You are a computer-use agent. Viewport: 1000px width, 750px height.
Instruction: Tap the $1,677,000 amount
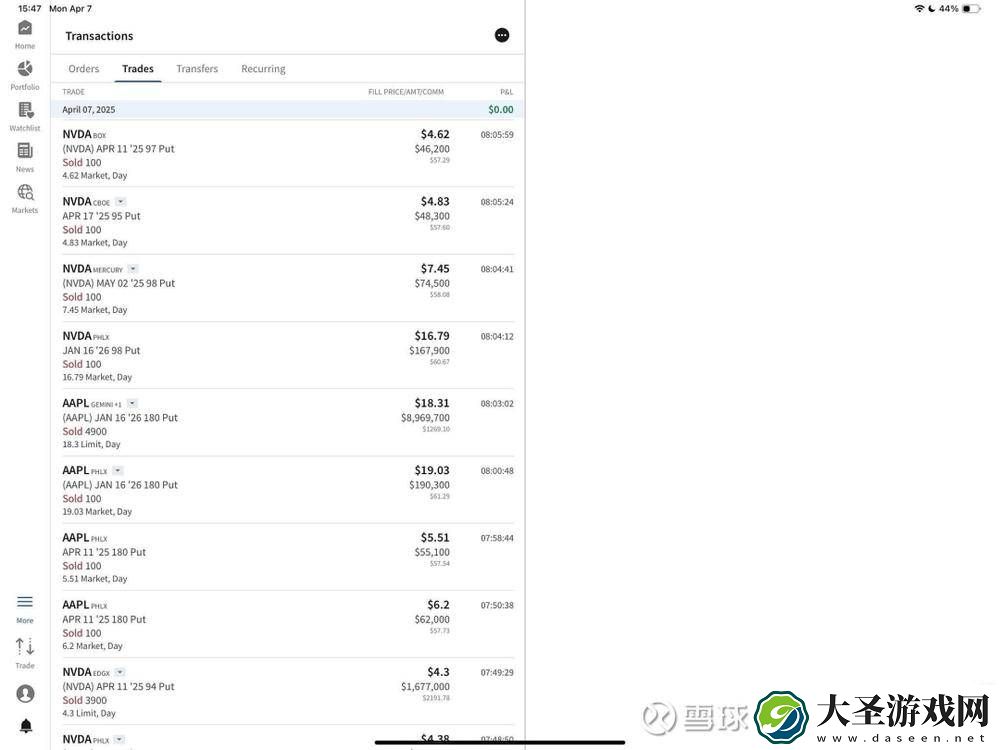pos(425,687)
